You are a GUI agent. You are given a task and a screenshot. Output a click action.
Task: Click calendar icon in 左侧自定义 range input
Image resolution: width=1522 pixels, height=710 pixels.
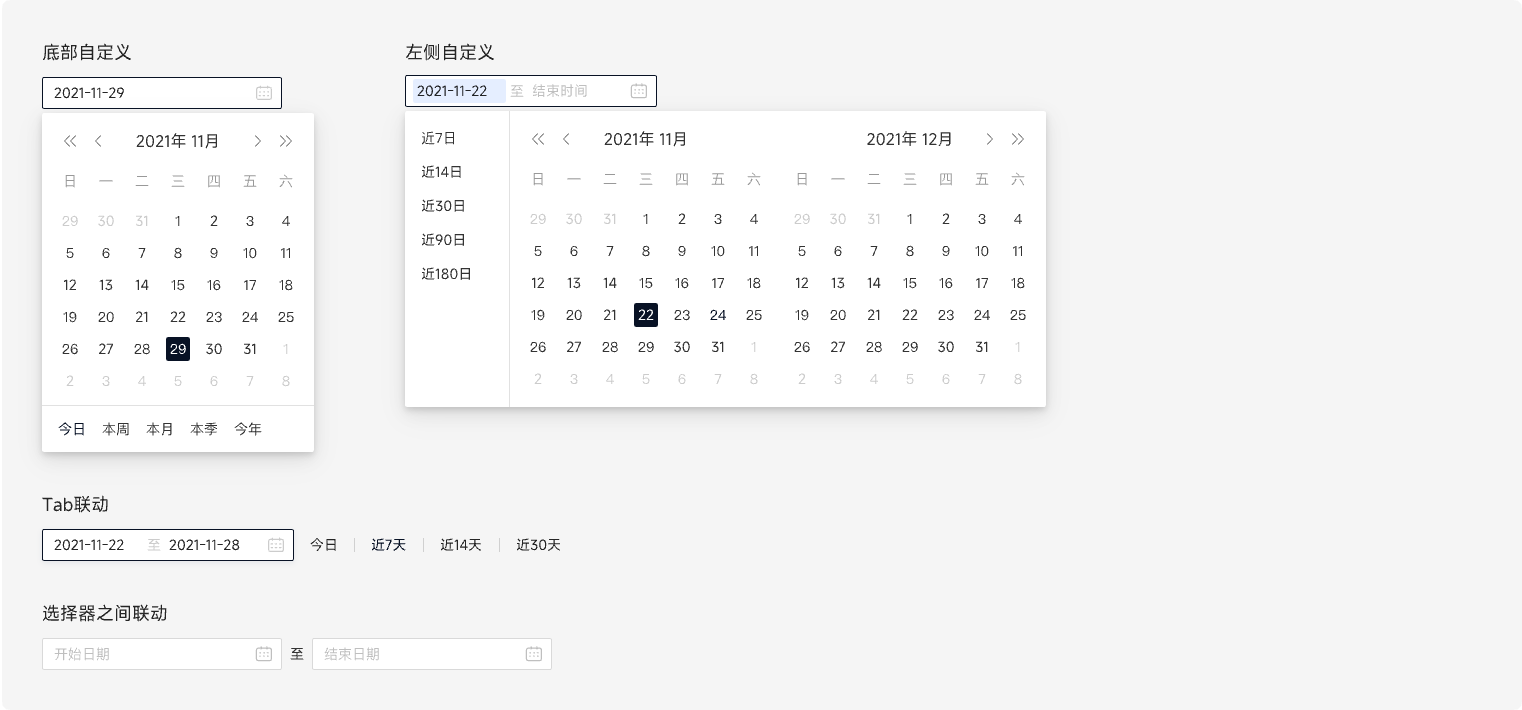[x=639, y=91]
